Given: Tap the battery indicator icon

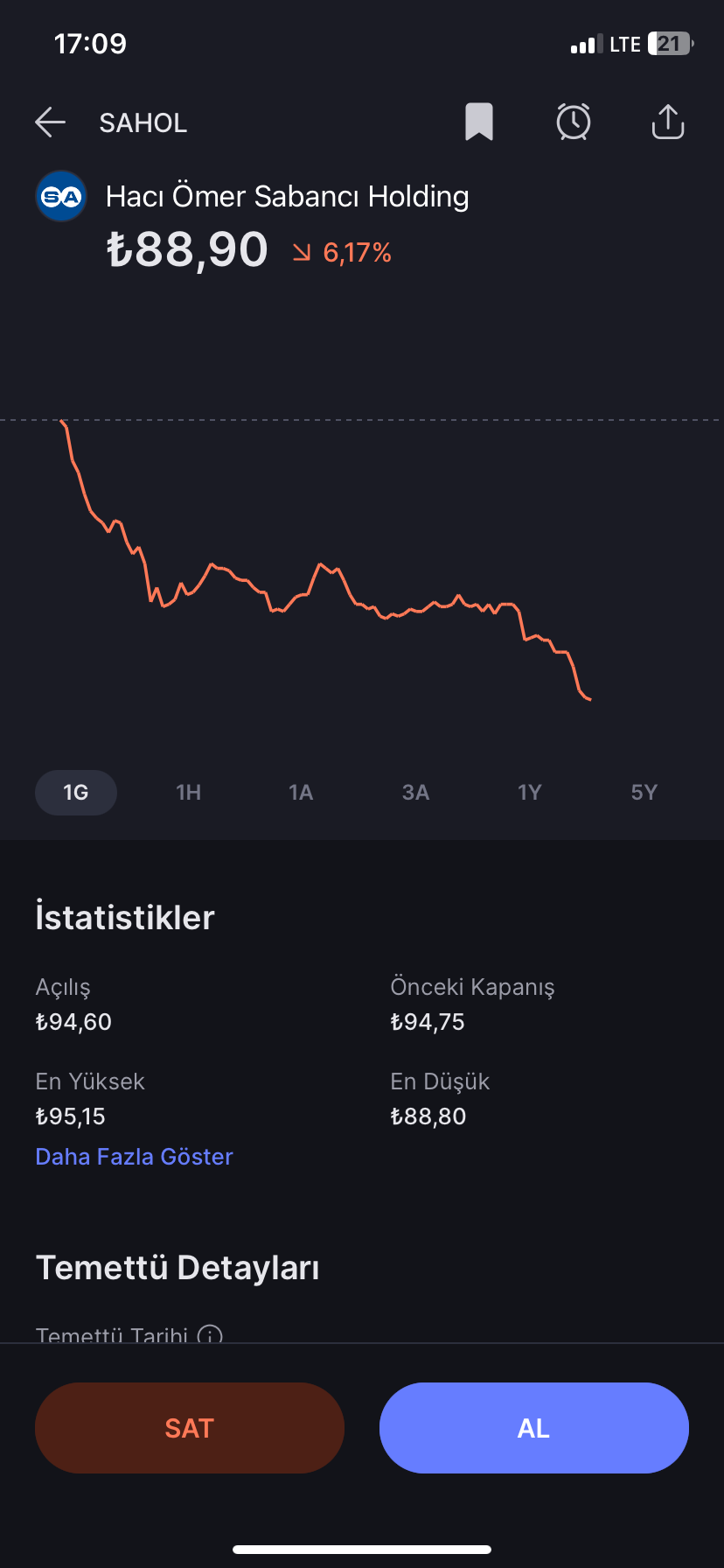Looking at the screenshot, I should pyautogui.click(x=671, y=44).
